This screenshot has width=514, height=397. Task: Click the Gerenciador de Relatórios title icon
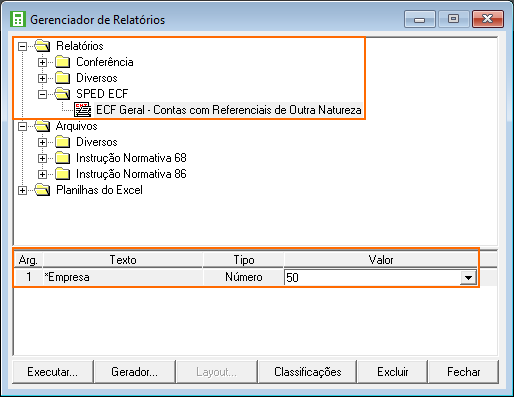(x=18, y=19)
